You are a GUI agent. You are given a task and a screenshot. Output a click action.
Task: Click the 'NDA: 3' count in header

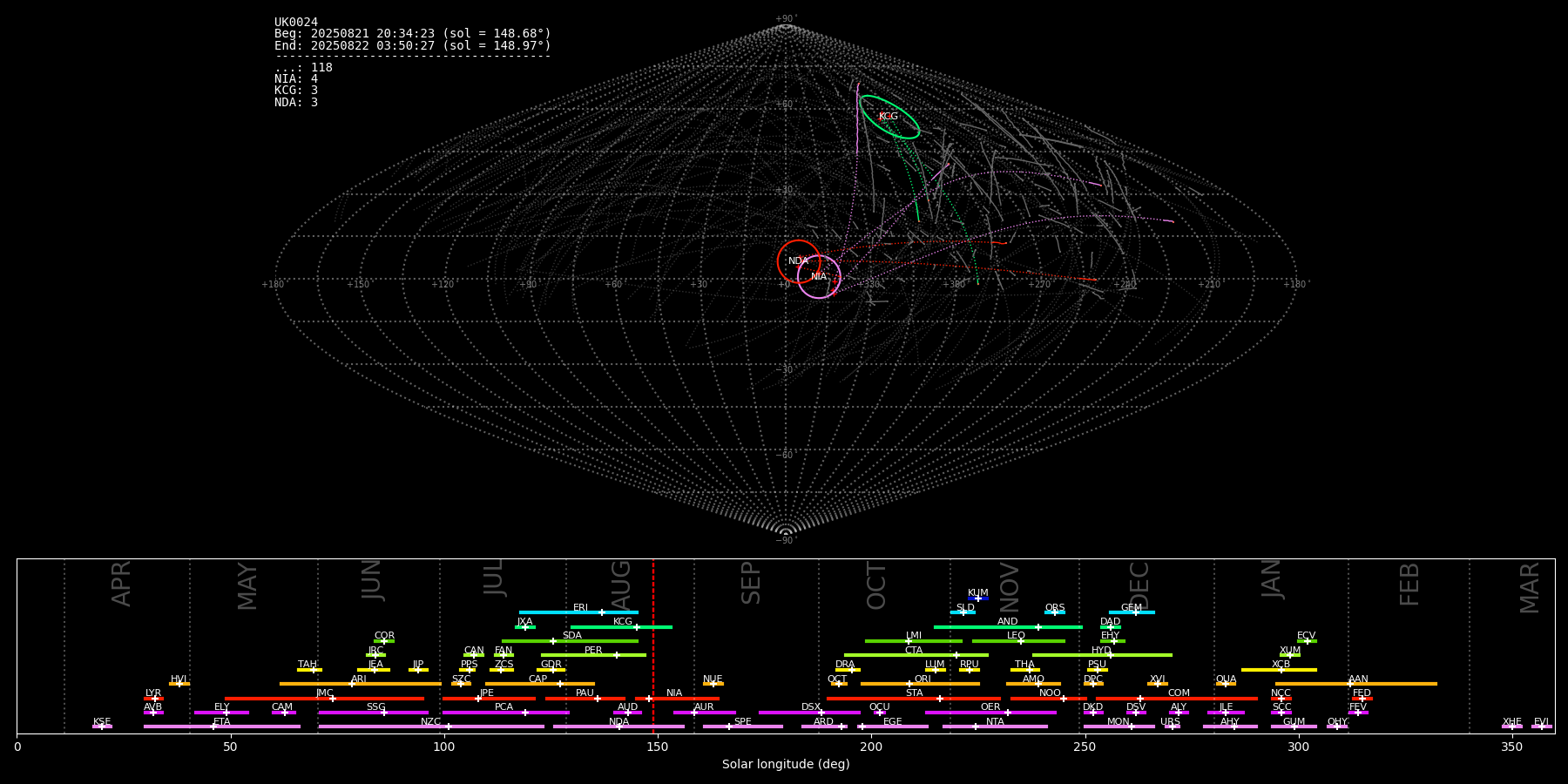coord(296,103)
